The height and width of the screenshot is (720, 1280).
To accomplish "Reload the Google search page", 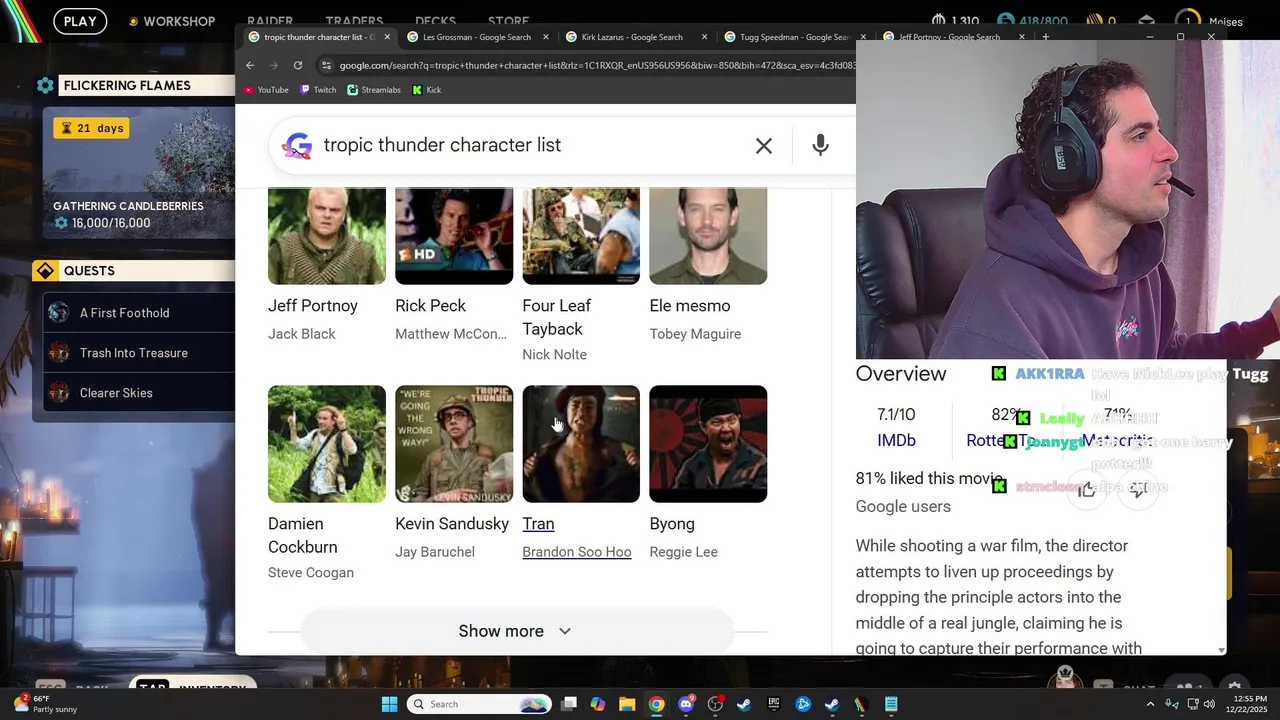I will coord(298,65).
